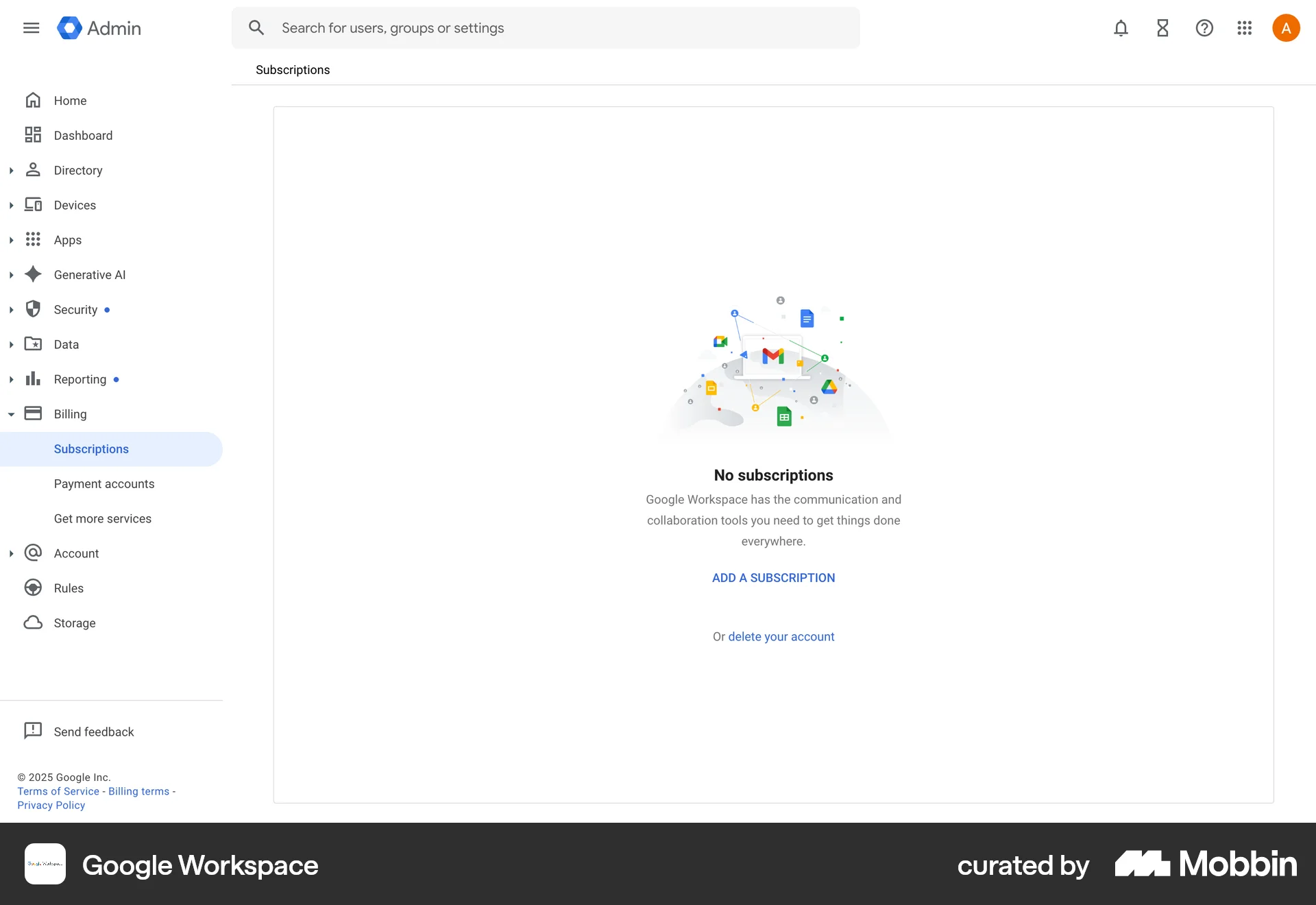The height and width of the screenshot is (905, 1316).
Task: Expand the Security section
Action: pyautogui.click(x=11, y=309)
